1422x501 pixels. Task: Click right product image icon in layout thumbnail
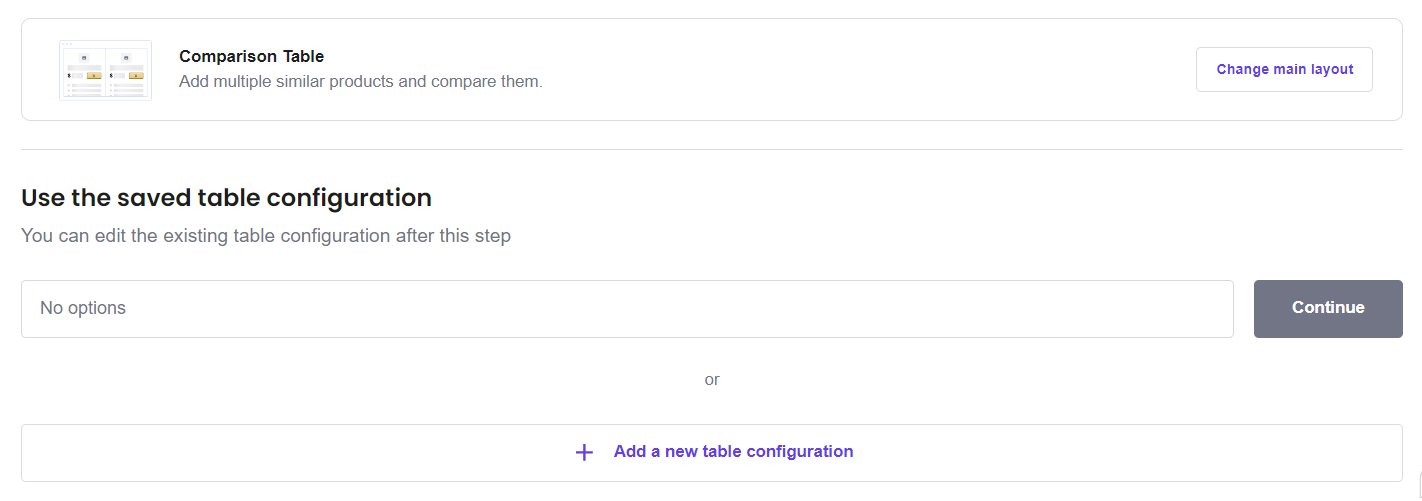(x=126, y=57)
